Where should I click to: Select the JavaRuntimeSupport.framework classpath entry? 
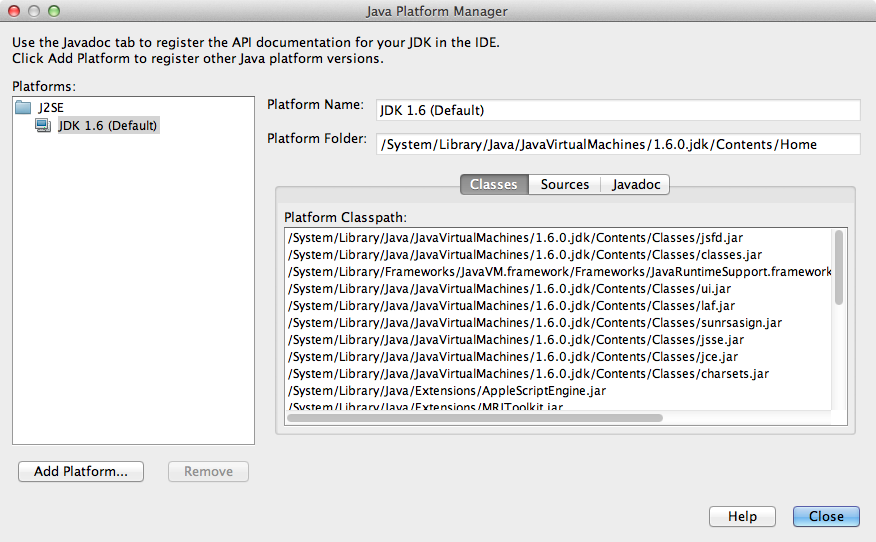pos(559,272)
